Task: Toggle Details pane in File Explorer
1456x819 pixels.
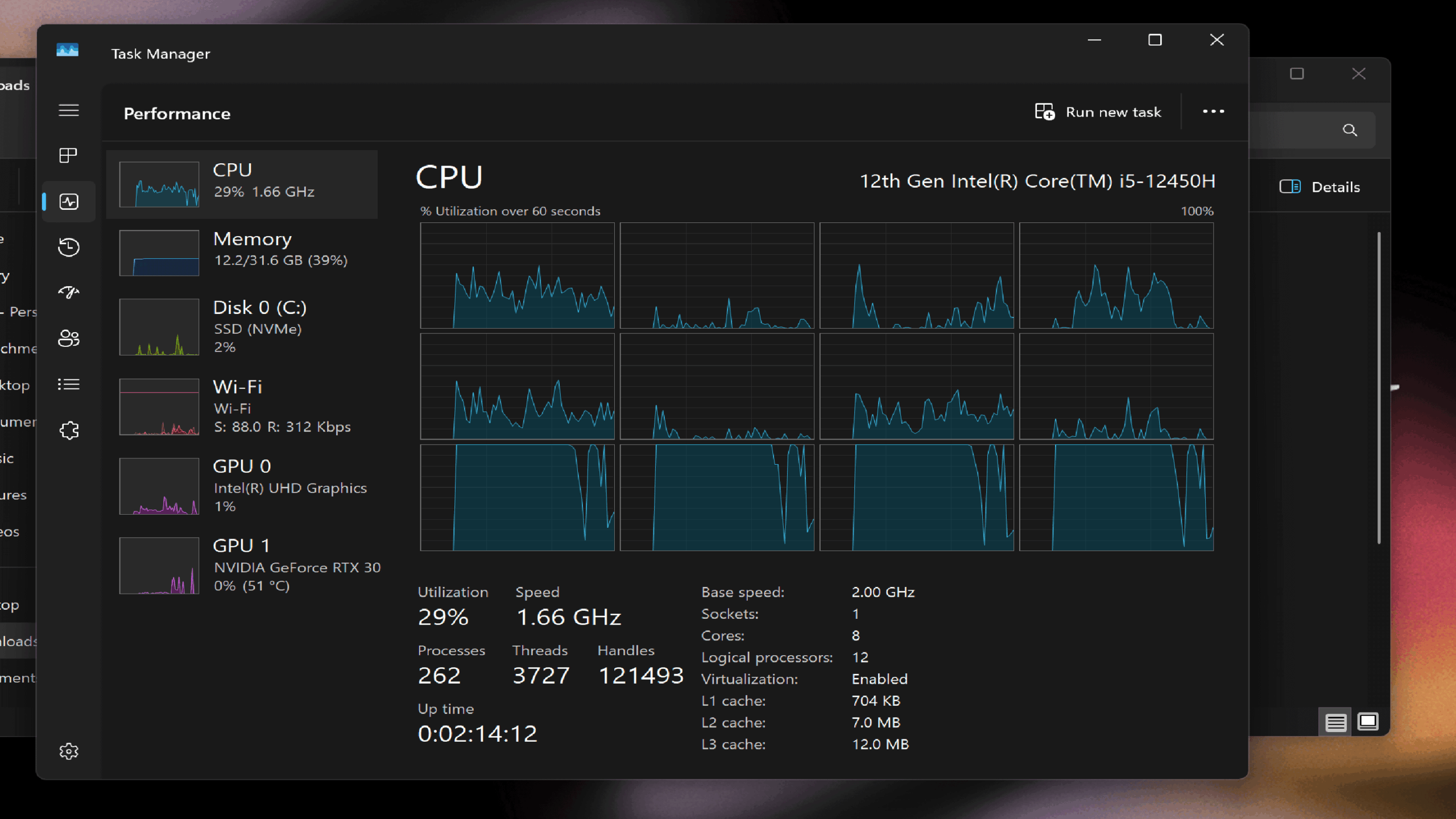Action: (x=1319, y=187)
